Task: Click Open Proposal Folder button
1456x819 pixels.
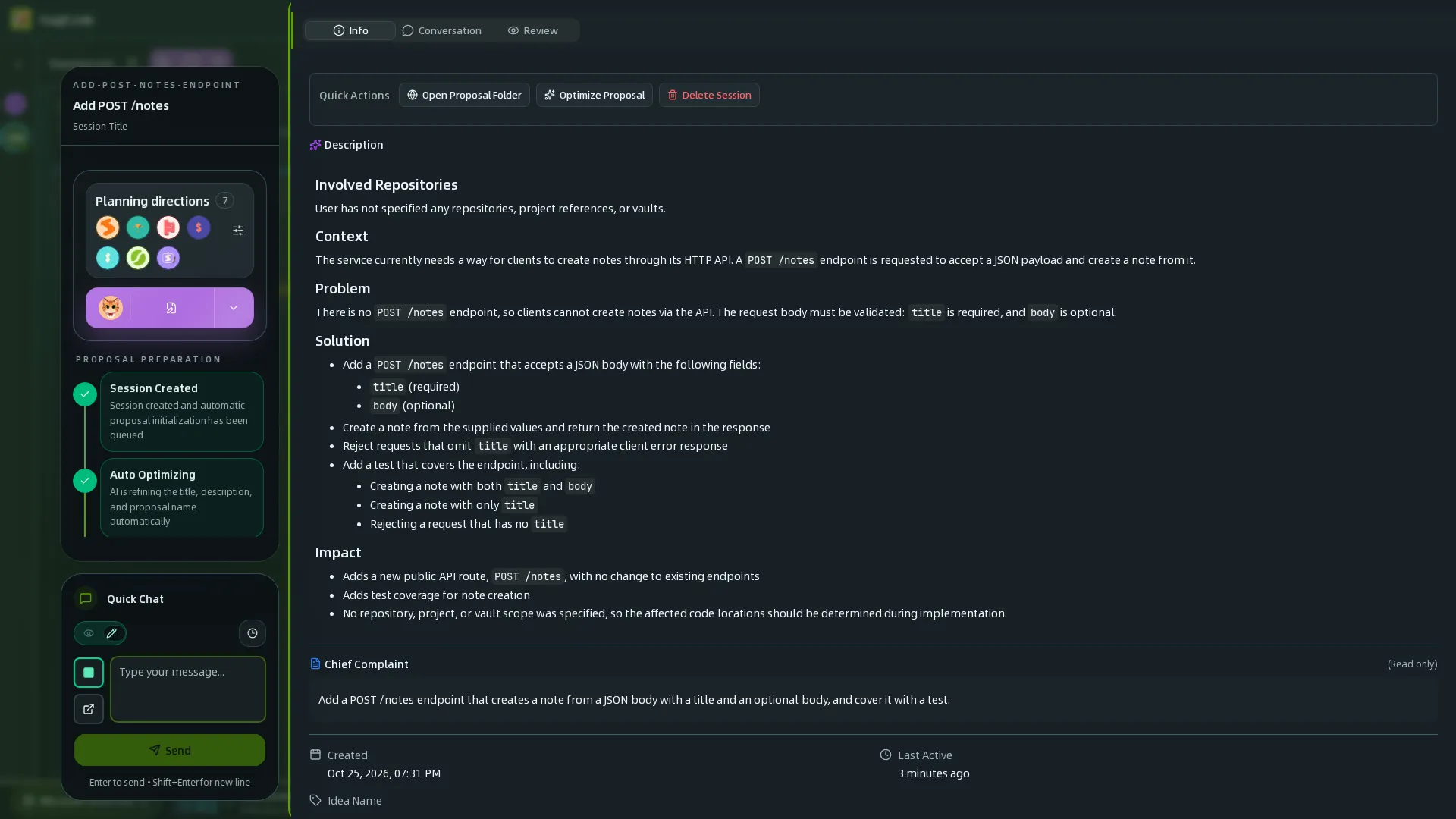Action: 464,95
